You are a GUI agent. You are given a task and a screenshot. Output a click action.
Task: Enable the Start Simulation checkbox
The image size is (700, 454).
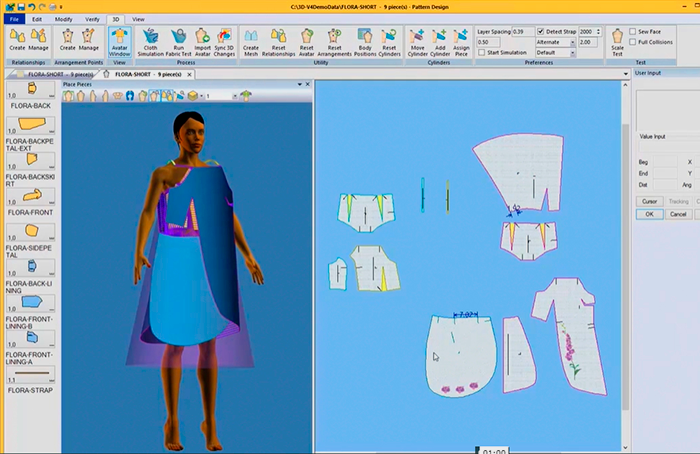[x=481, y=53]
